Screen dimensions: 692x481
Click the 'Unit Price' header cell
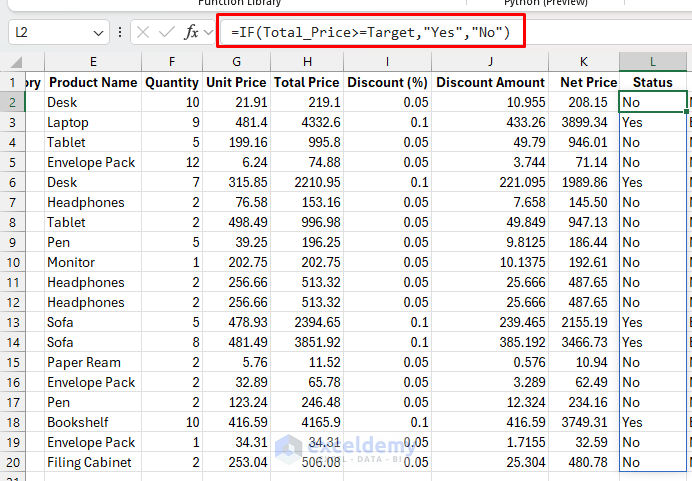click(237, 83)
